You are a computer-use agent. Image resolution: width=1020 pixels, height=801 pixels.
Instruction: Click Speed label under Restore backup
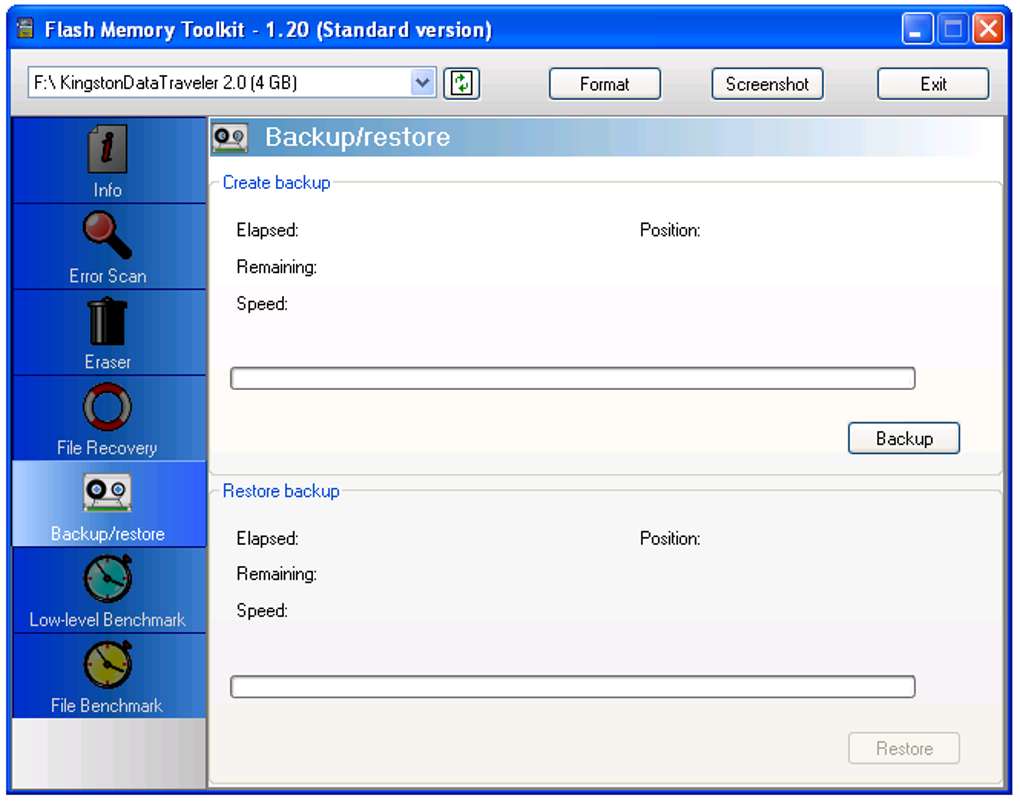pos(262,611)
